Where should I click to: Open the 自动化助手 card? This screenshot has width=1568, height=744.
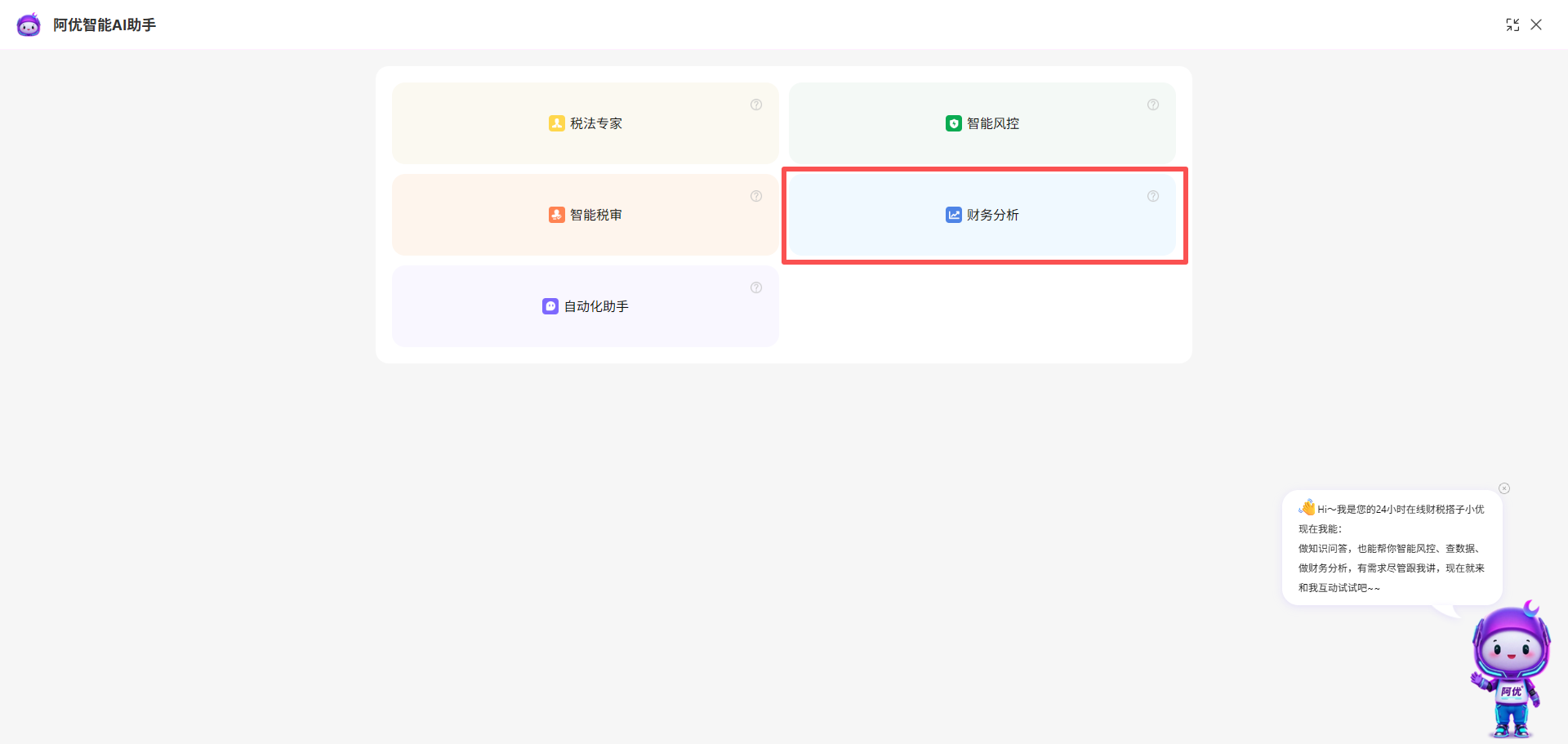[585, 306]
